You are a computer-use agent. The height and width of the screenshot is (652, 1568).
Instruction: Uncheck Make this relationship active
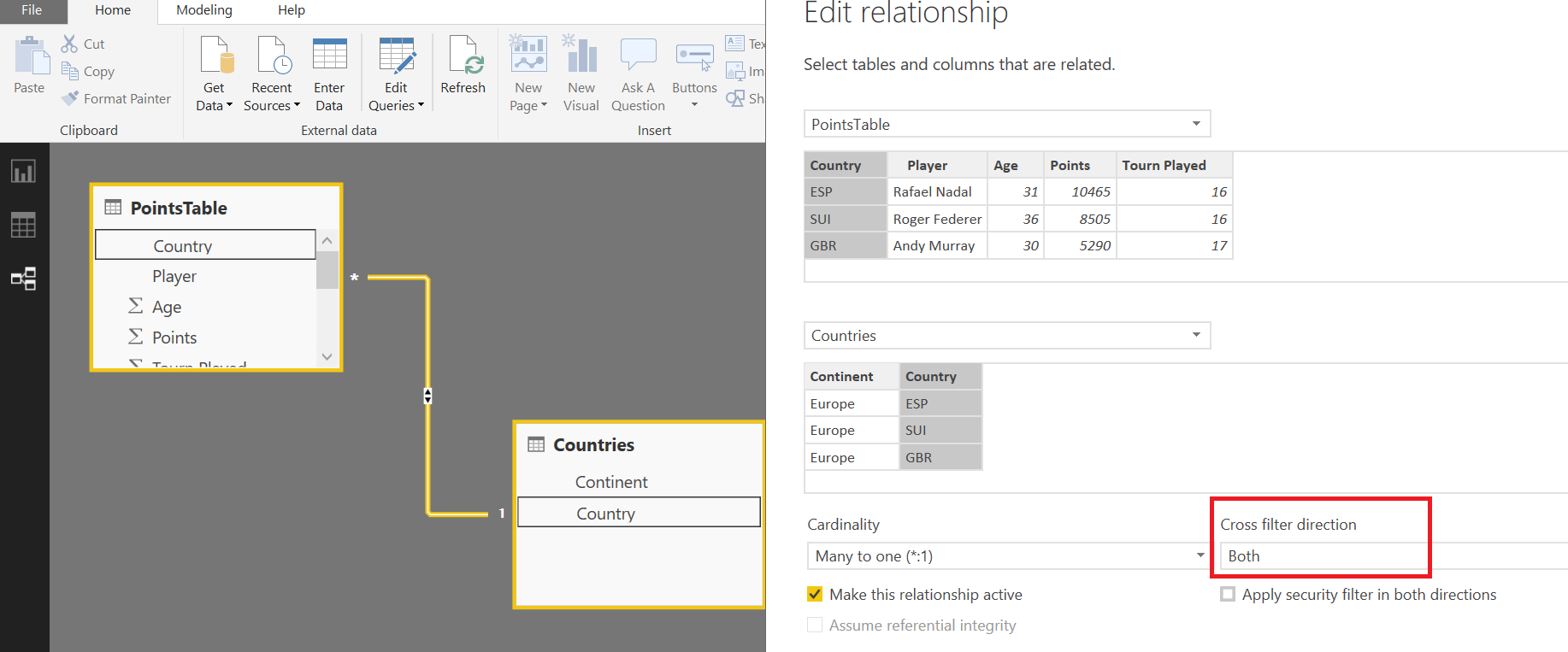(815, 594)
